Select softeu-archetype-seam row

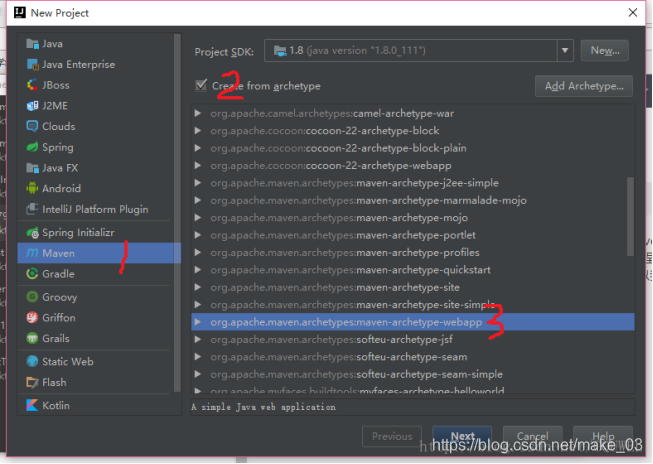413,357
